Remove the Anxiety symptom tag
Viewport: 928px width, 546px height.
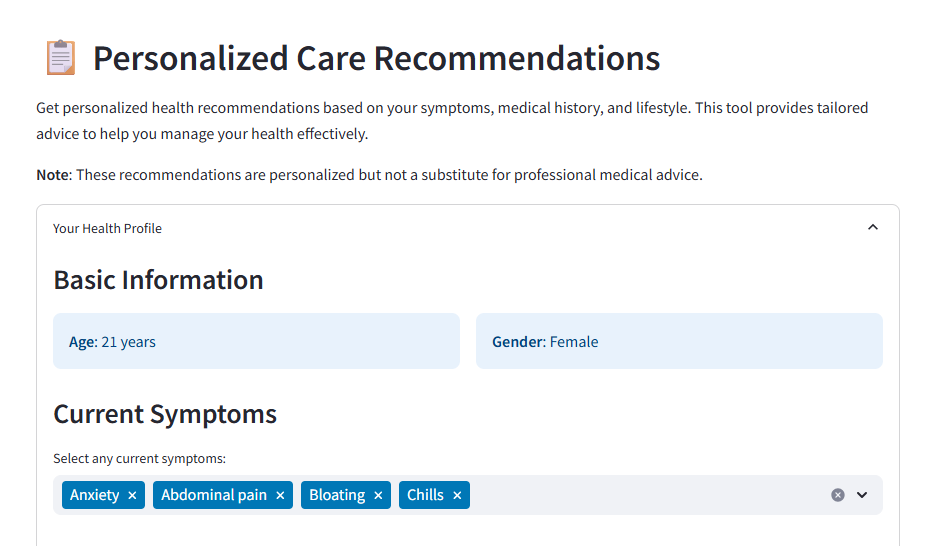(132, 496)
